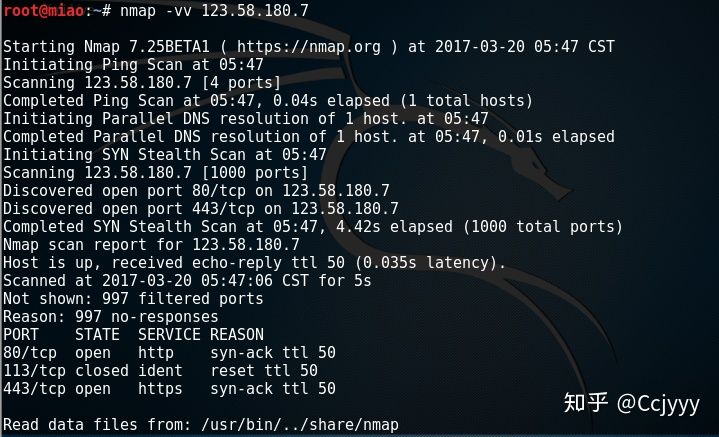Screen dimensions: 719x437
Task: Click the /usr/bin/../share/nmap path
Action: pyautogui.click(x=300, y=425)
